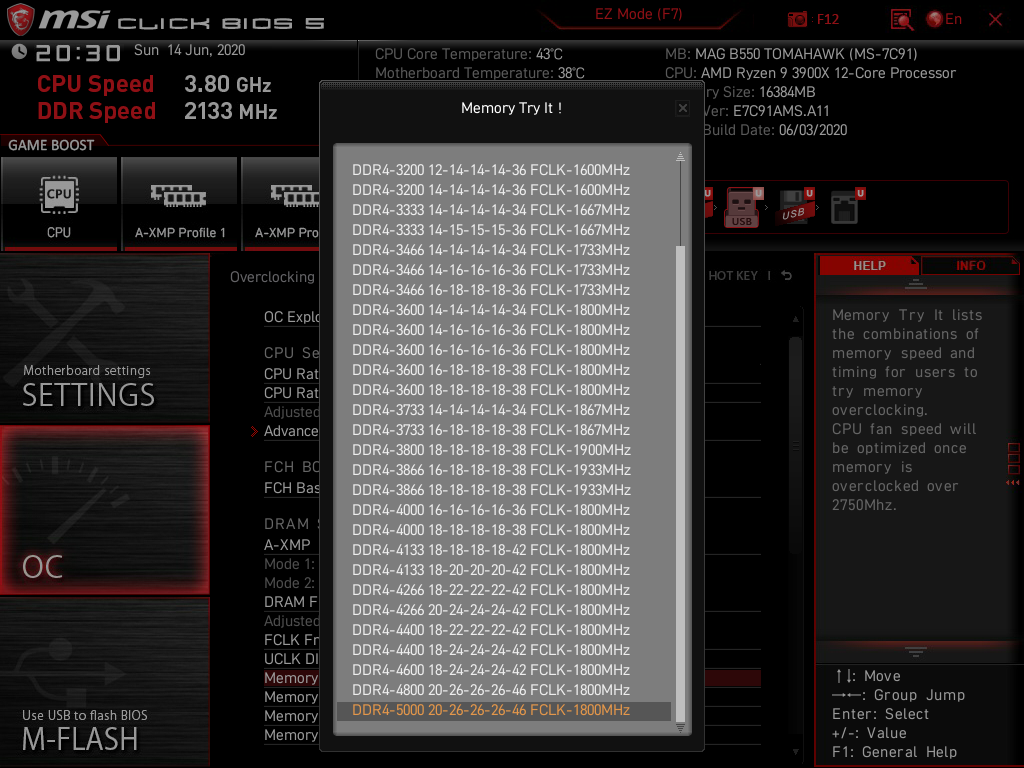Click the HOT KEY link
This screenshot has height=768, width=1024.
pos(733,276)
